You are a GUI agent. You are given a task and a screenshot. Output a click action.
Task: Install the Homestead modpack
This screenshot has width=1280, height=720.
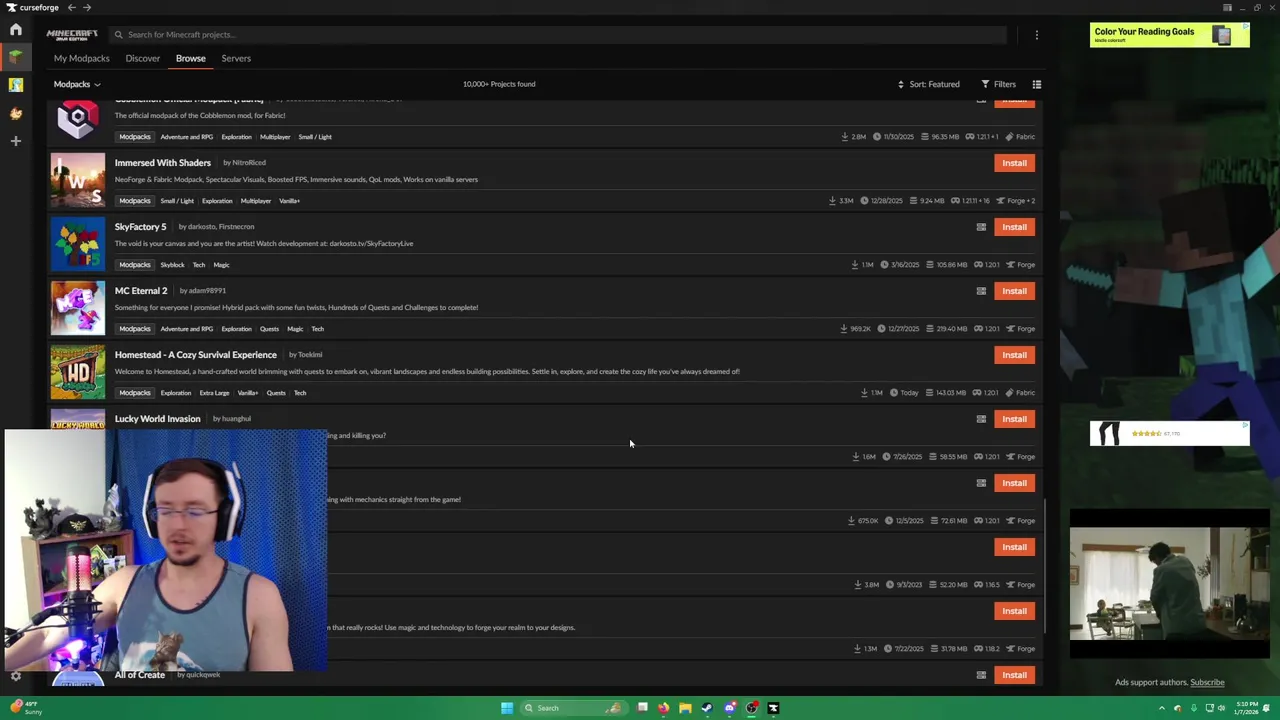pos(1014,355)
